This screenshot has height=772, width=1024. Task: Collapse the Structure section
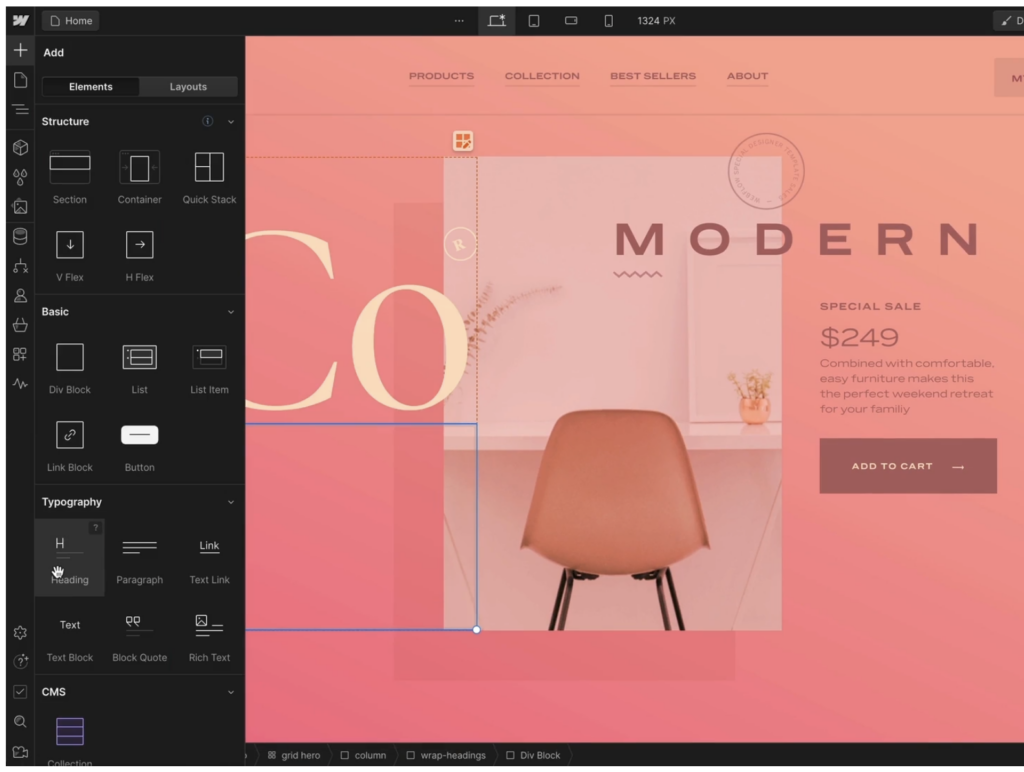(x=231, y=122)
